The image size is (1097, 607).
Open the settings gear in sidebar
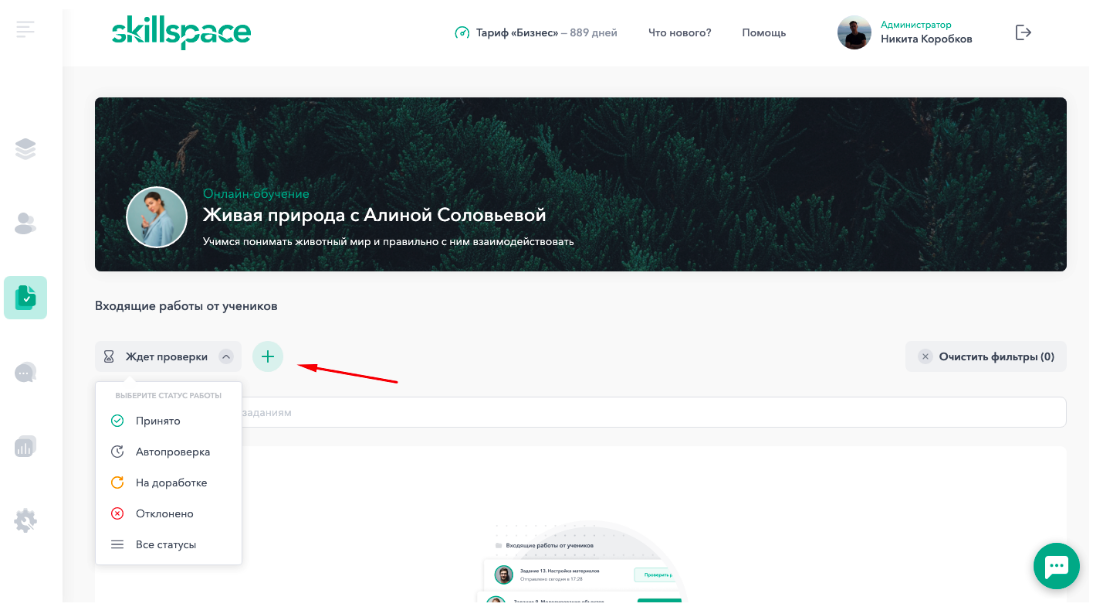pyautogui.click(x=25, y=521)
